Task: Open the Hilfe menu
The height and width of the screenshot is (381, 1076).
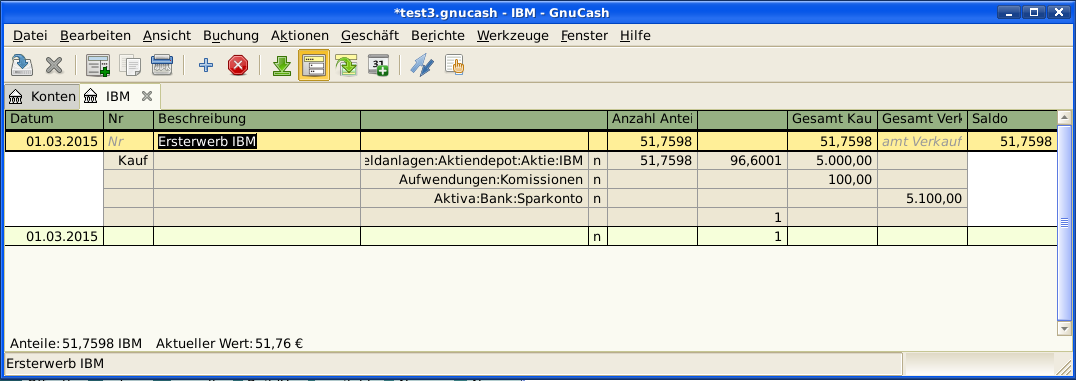Action: [635, 36]
